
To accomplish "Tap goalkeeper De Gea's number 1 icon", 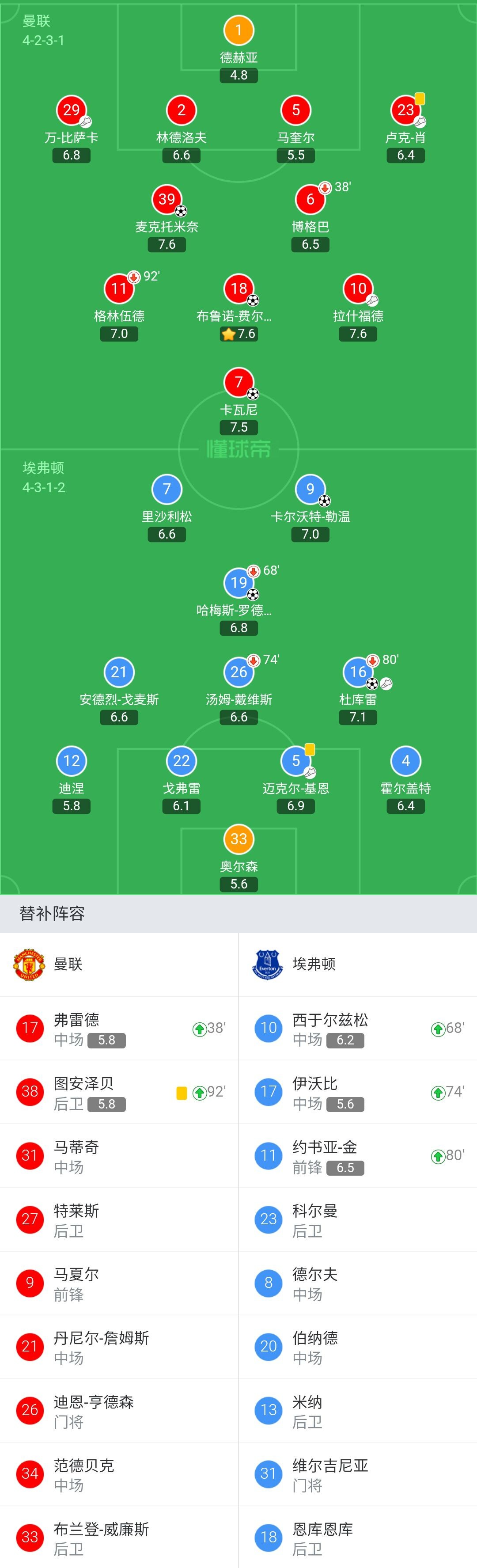I will tap(238, 30).
